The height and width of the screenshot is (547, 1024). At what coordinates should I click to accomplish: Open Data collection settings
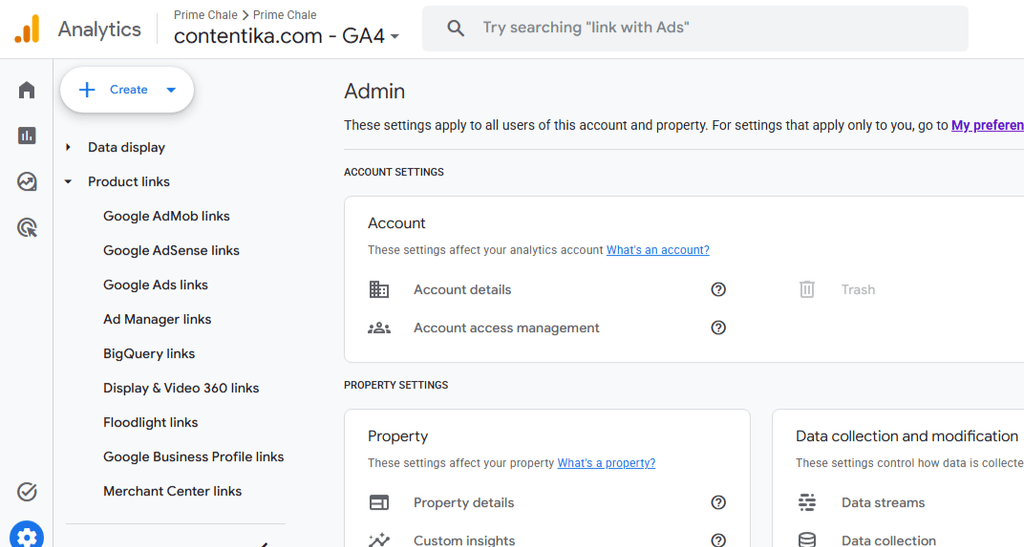tap(889, 540)
